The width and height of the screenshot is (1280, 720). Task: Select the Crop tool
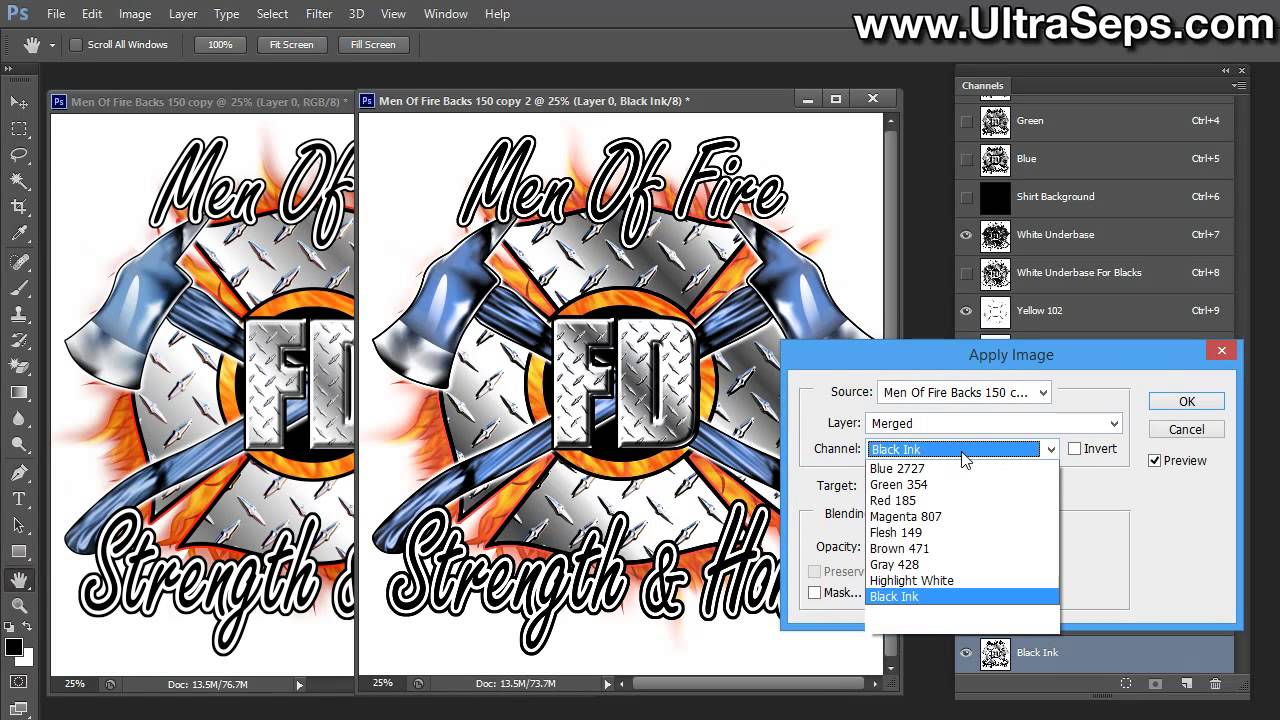point(18,207)
